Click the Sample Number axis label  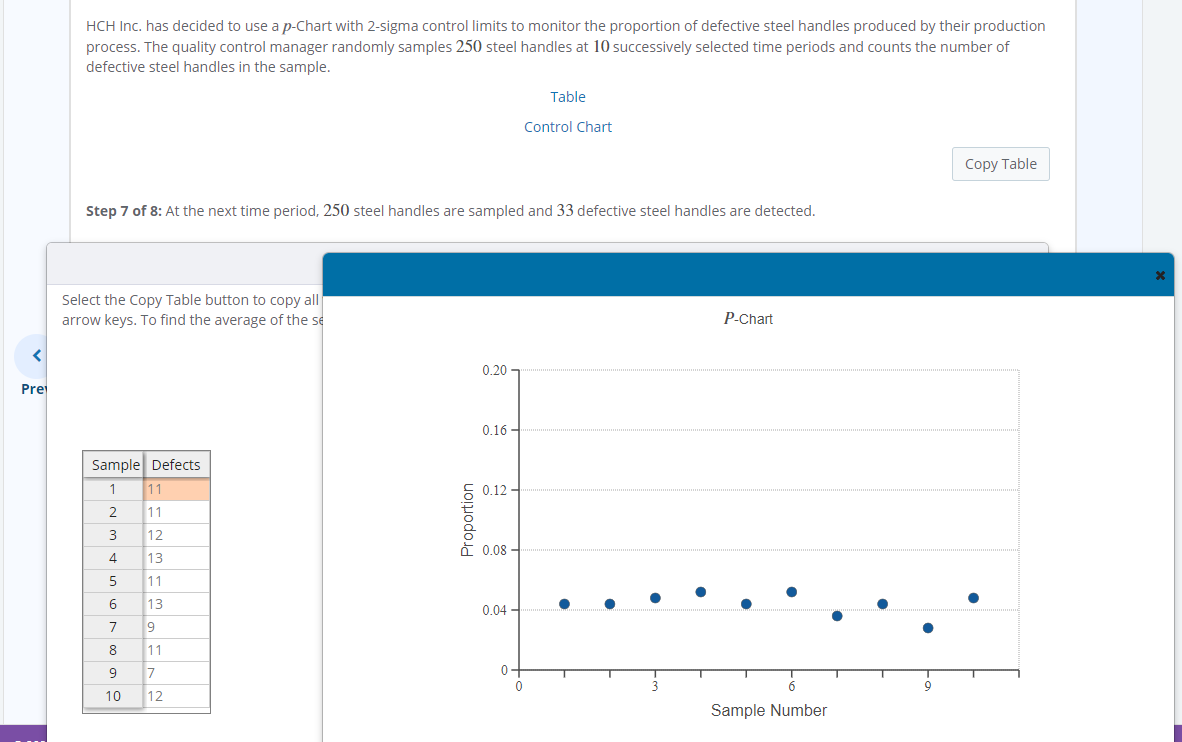[768, 710]
